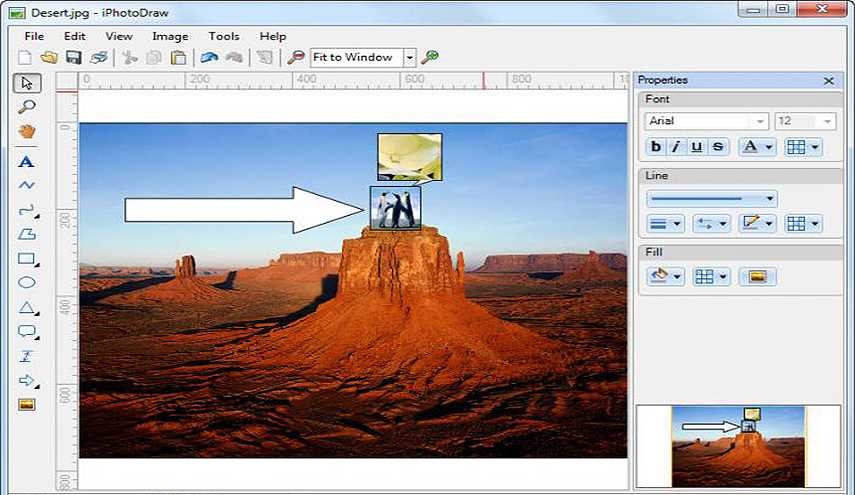Close the Properties panel
The image size is (855, 495).
829,81
